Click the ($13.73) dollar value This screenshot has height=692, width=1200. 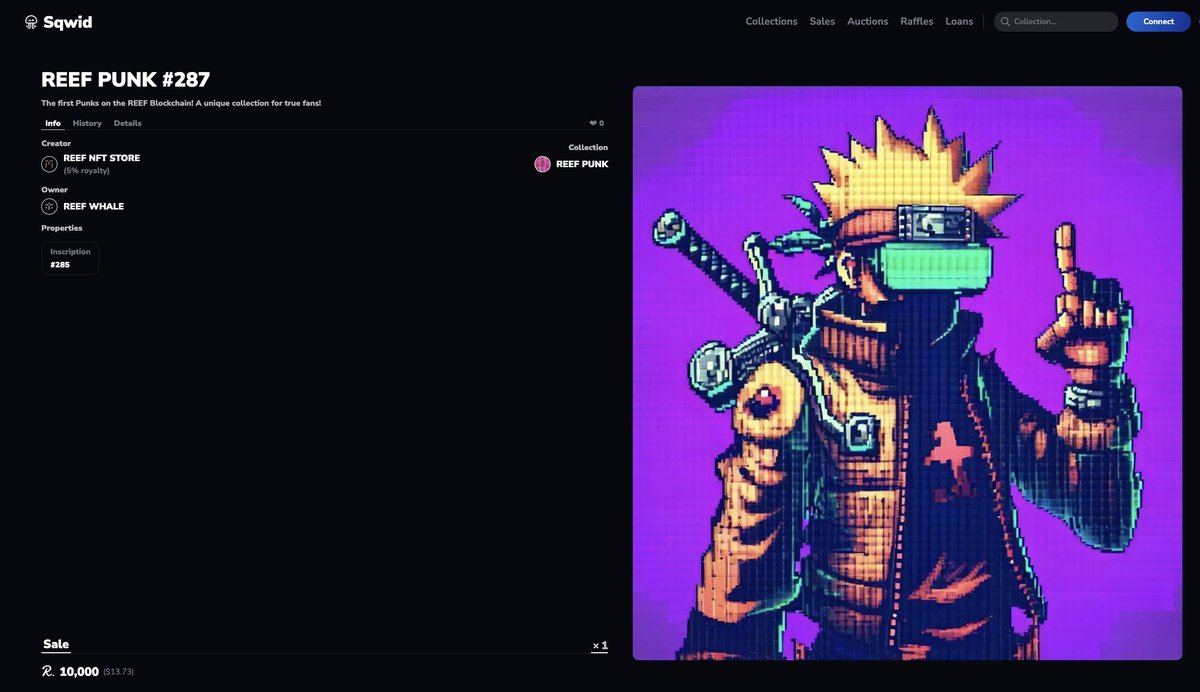click(118, 672)
